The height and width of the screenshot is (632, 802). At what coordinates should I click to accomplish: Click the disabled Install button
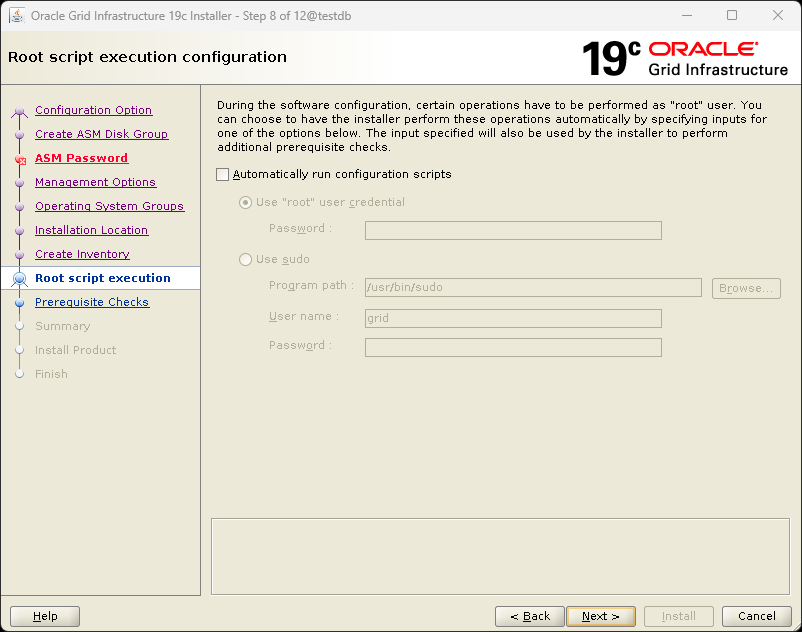(679, 616)
